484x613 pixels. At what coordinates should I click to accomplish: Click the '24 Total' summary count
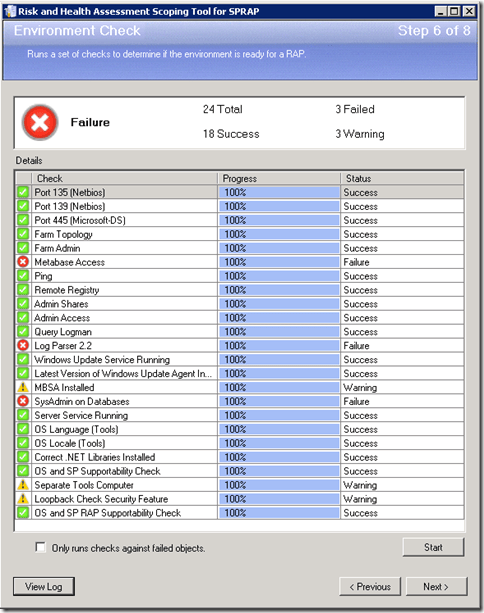coord(222,109)
